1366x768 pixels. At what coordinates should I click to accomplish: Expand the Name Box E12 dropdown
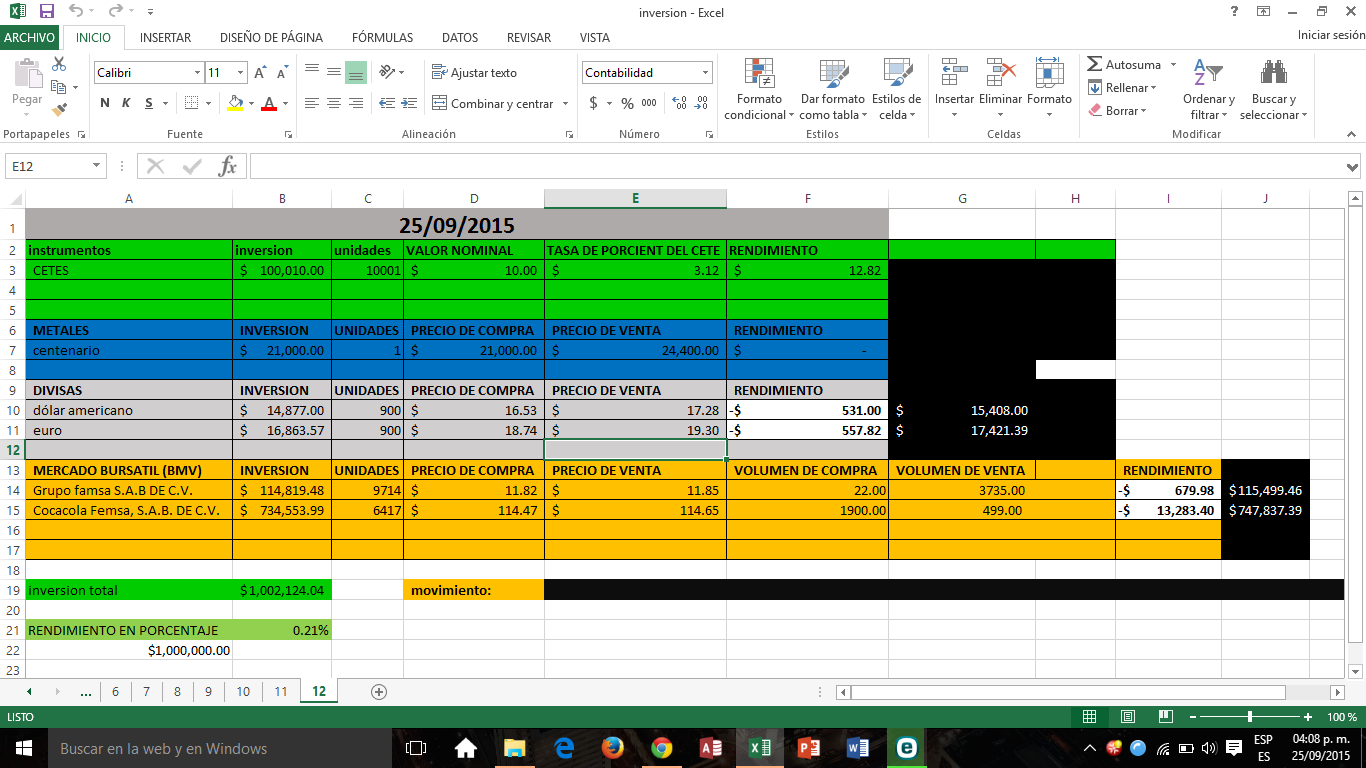[97, 166]
